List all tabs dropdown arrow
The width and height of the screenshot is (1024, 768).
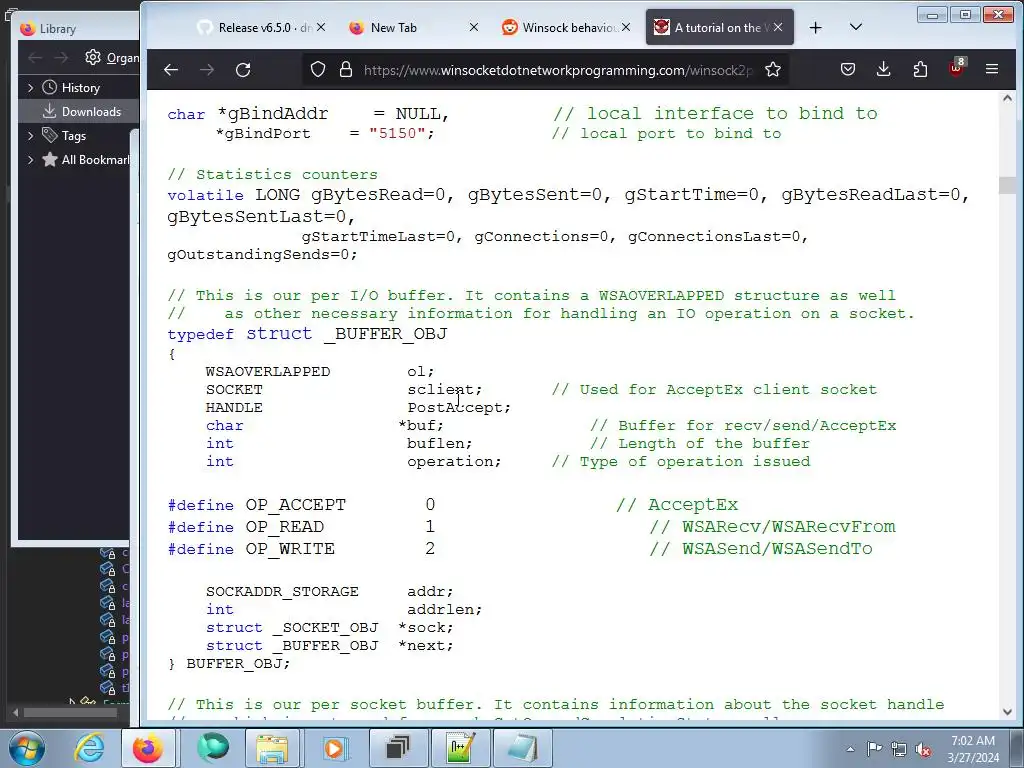coord(856,27)
